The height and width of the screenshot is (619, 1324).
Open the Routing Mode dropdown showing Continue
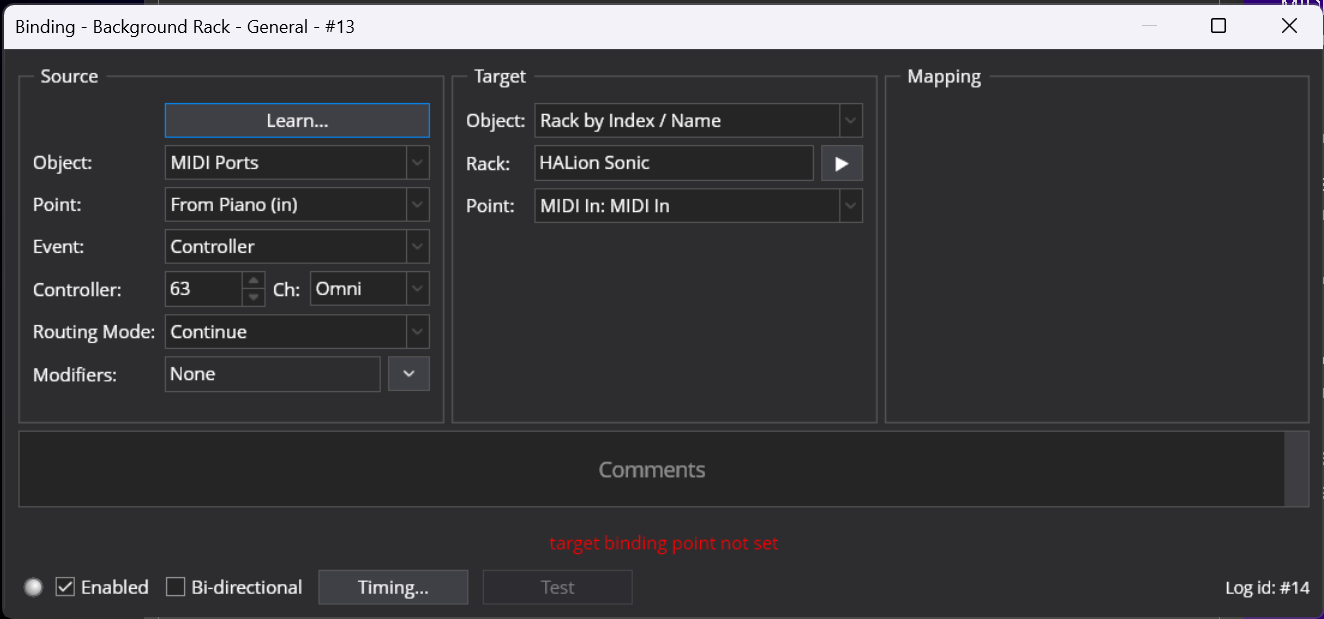tap(297, 332)
